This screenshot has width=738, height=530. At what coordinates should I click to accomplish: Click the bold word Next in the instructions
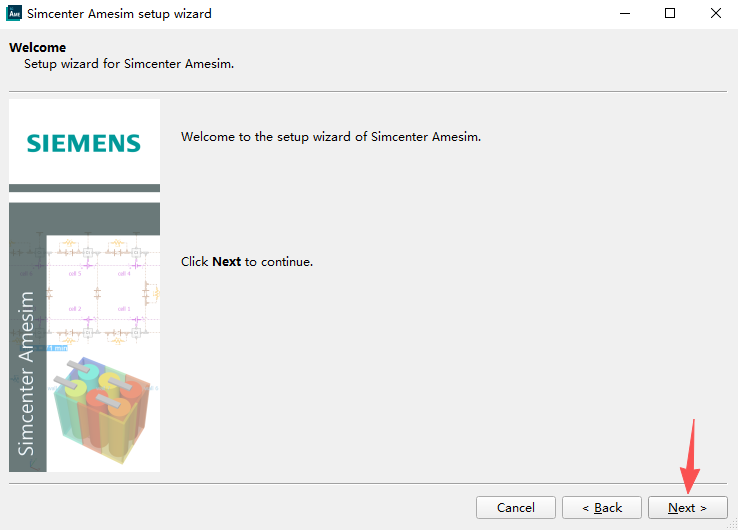(227, 262)
